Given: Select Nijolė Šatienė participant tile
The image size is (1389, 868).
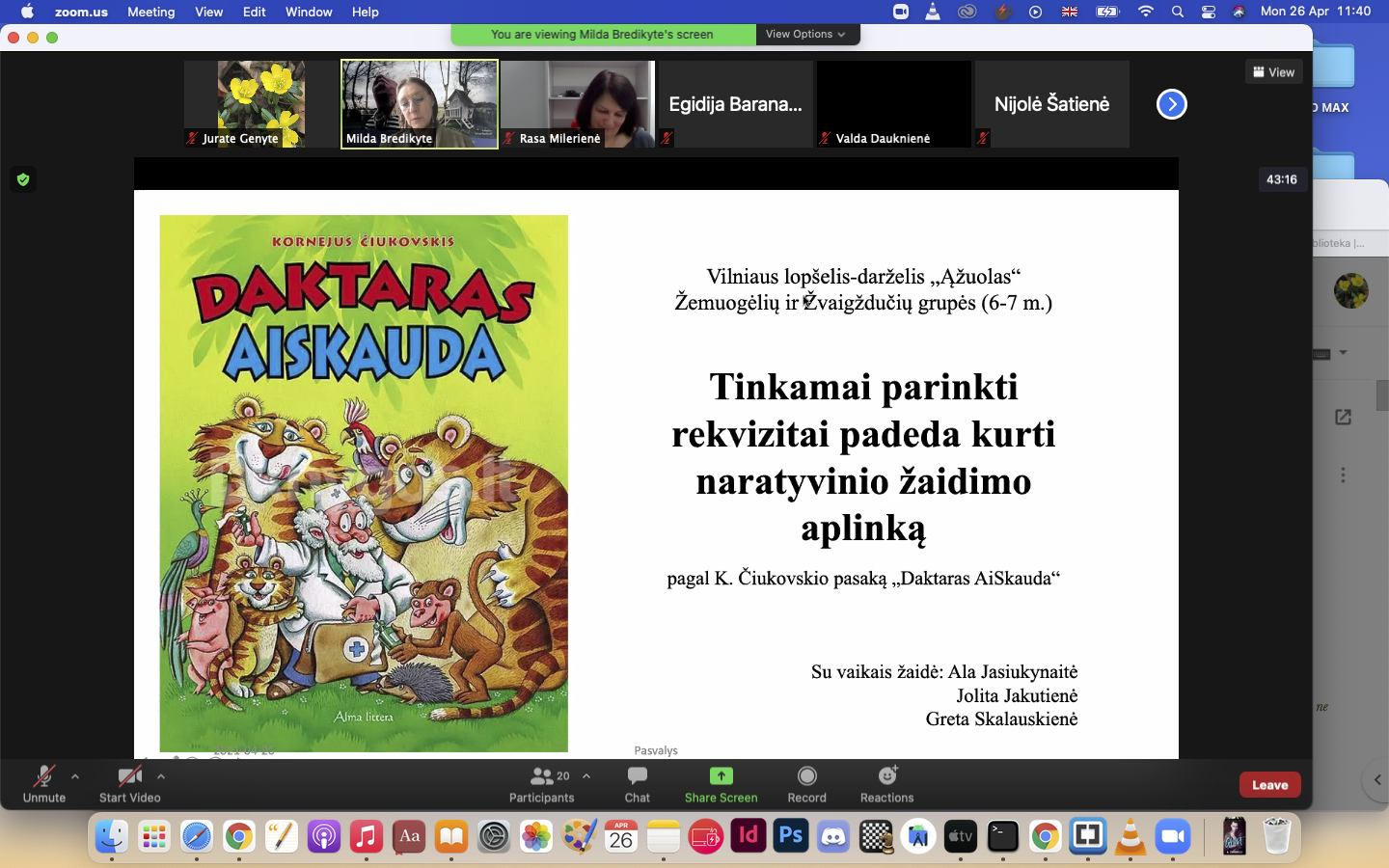Looking at the screenshot, I should [1052, 104].
